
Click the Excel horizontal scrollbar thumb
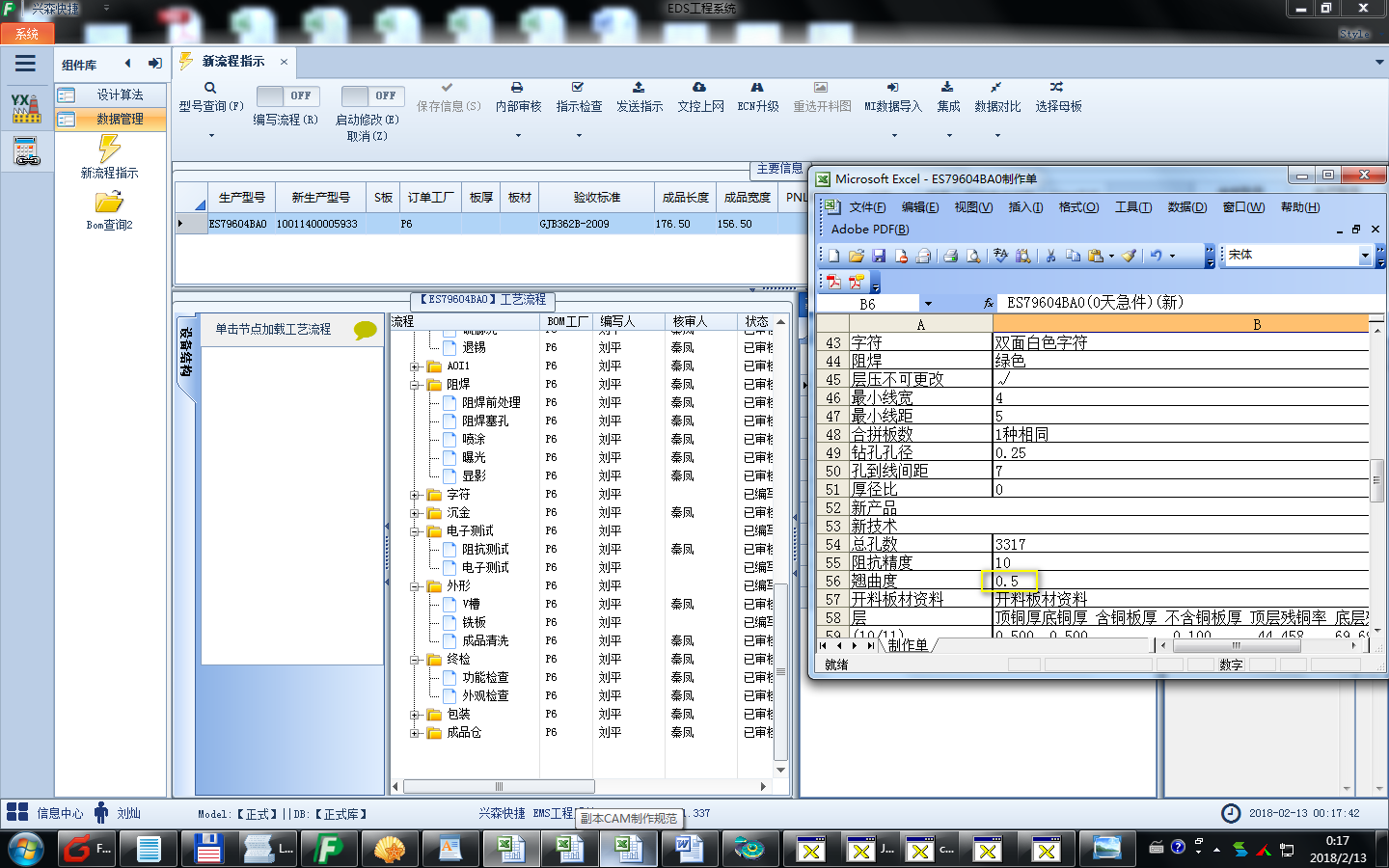[x=1236, y=645]
